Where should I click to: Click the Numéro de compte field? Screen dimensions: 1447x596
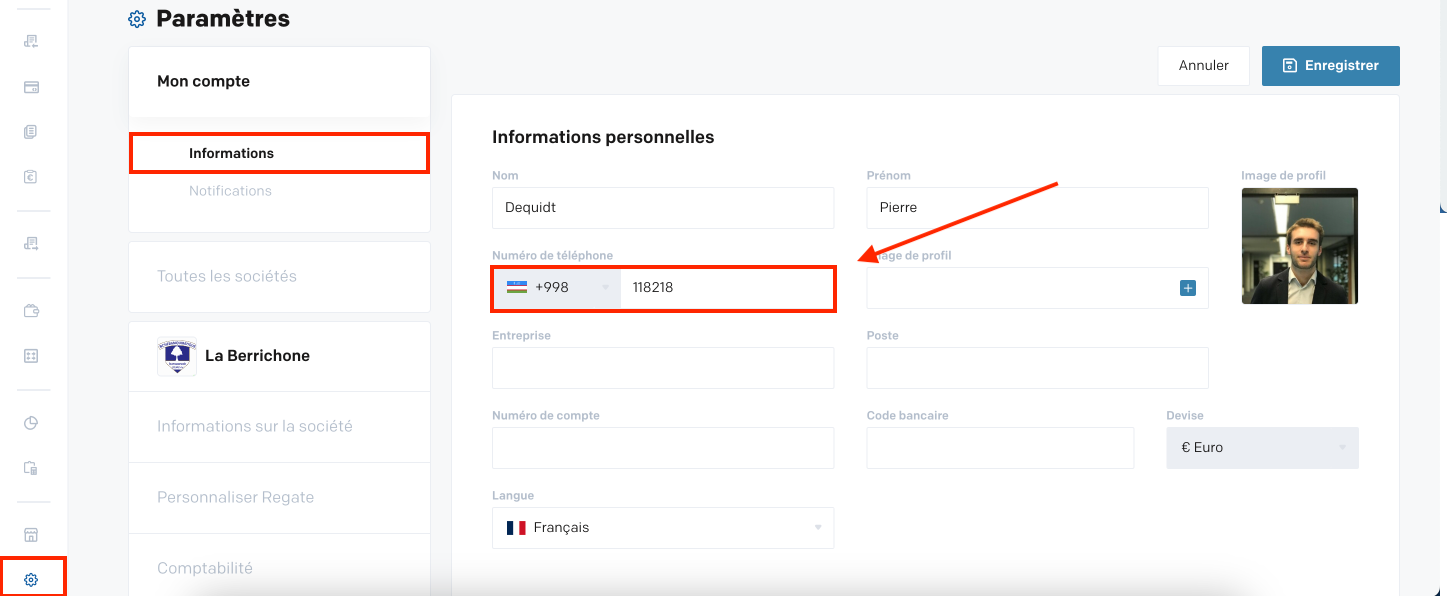[x=663, y=448]
